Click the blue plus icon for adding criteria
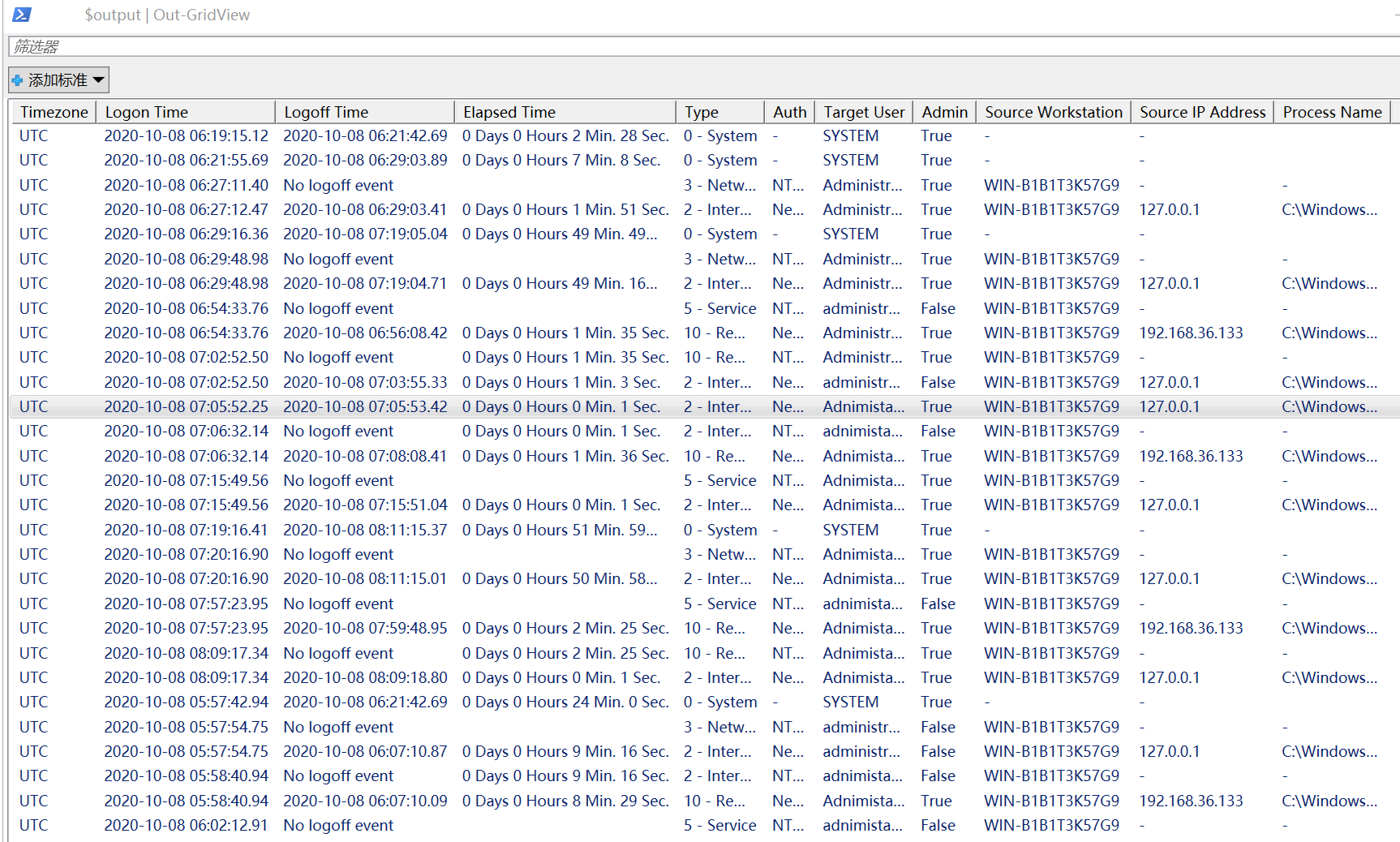The height and width of the screenshot is (842, 1400). (17, 80)
